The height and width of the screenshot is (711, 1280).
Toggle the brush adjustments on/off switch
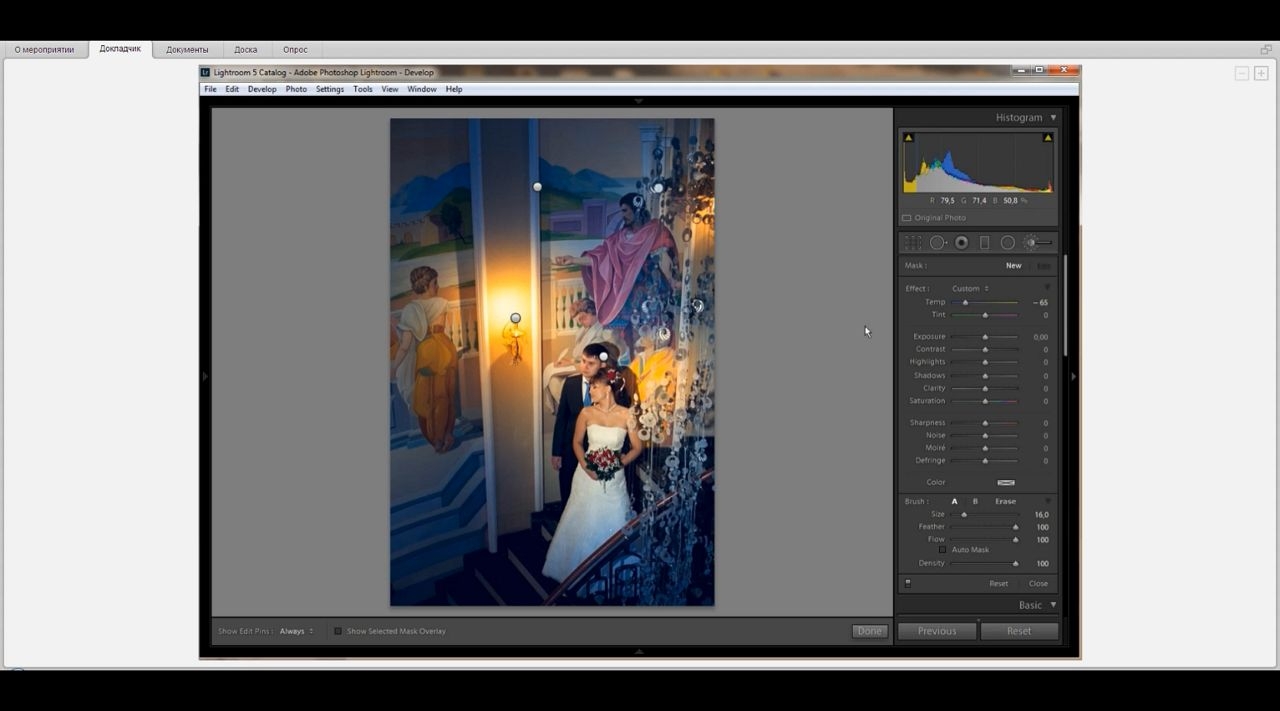pos(908,583)
